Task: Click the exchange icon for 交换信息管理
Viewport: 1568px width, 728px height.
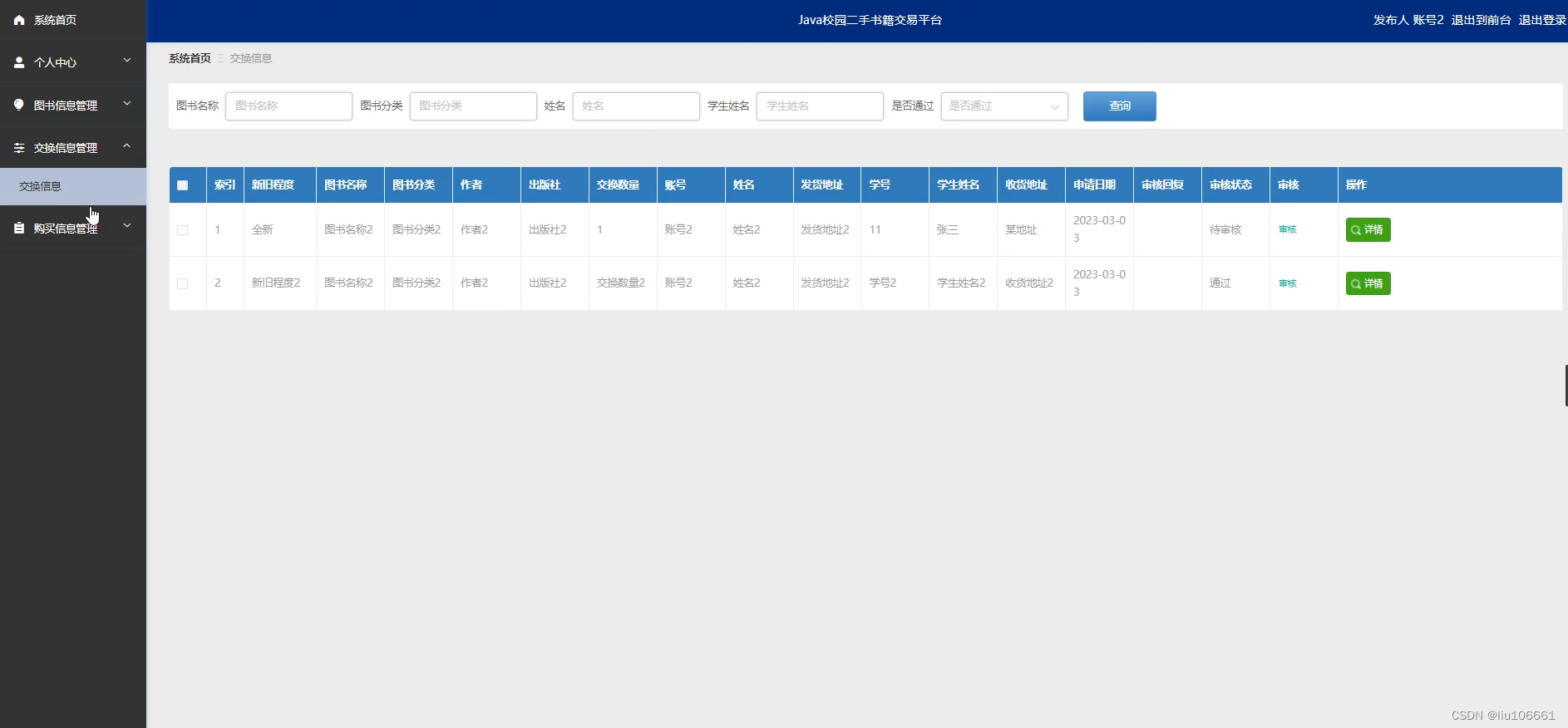Action: (x=19, y=148)
